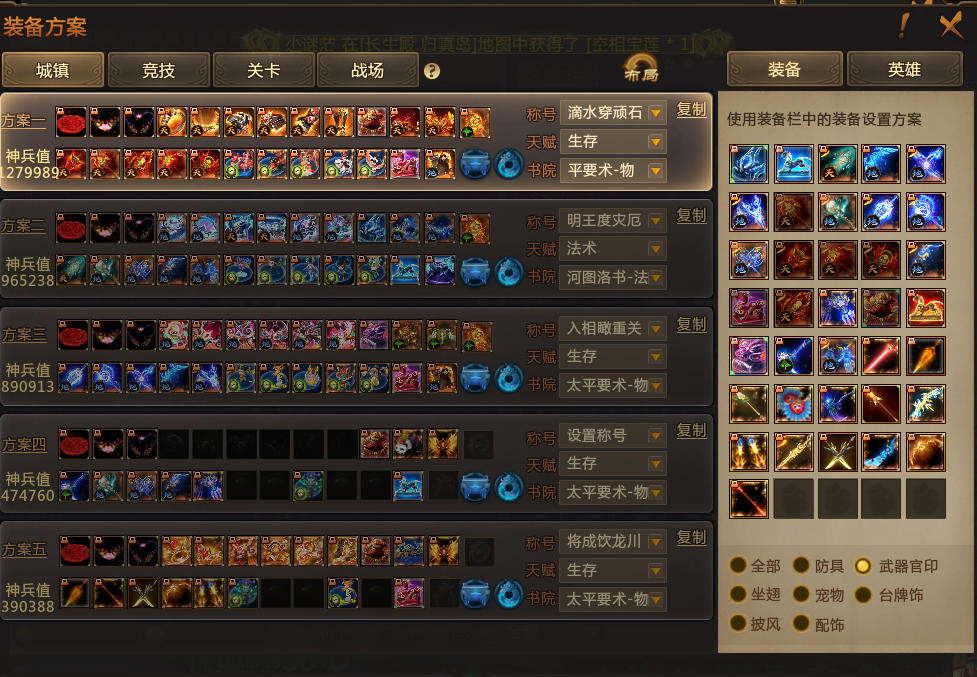Click the blue cauldron icon in 方案二
977x677 pixels.
coord(475,272)
